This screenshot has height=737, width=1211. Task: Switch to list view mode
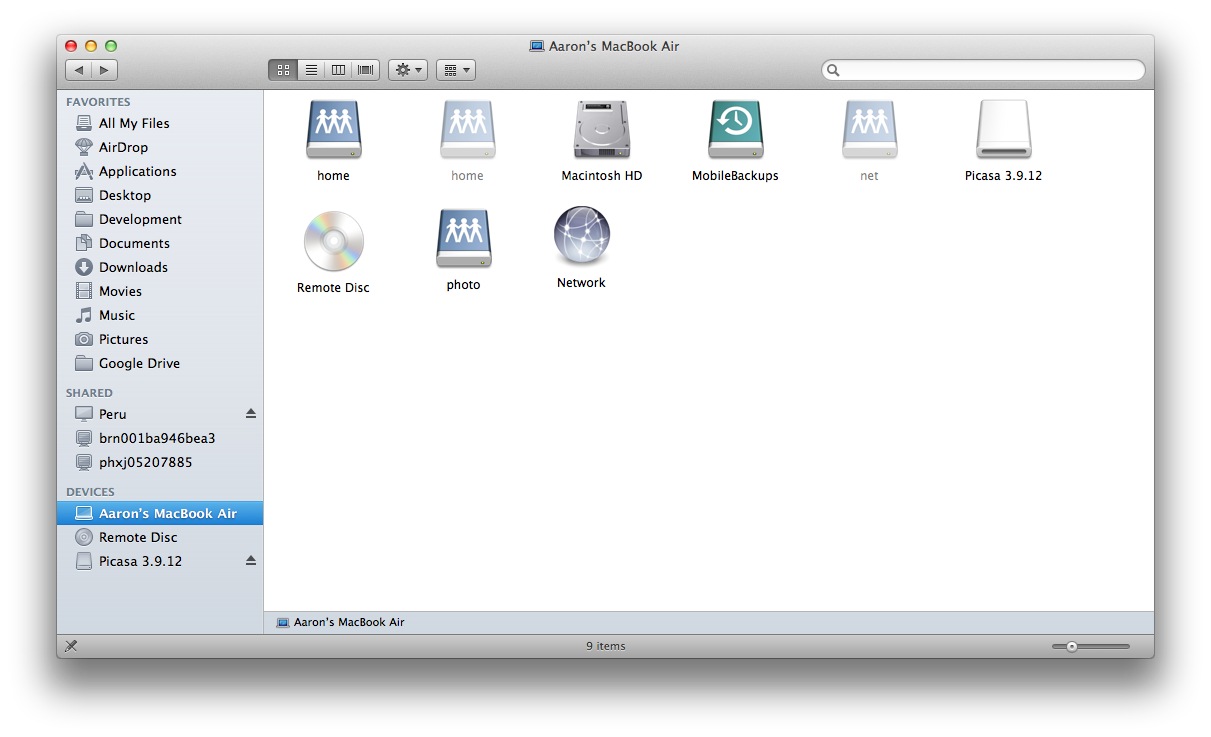tap(311, 70)
